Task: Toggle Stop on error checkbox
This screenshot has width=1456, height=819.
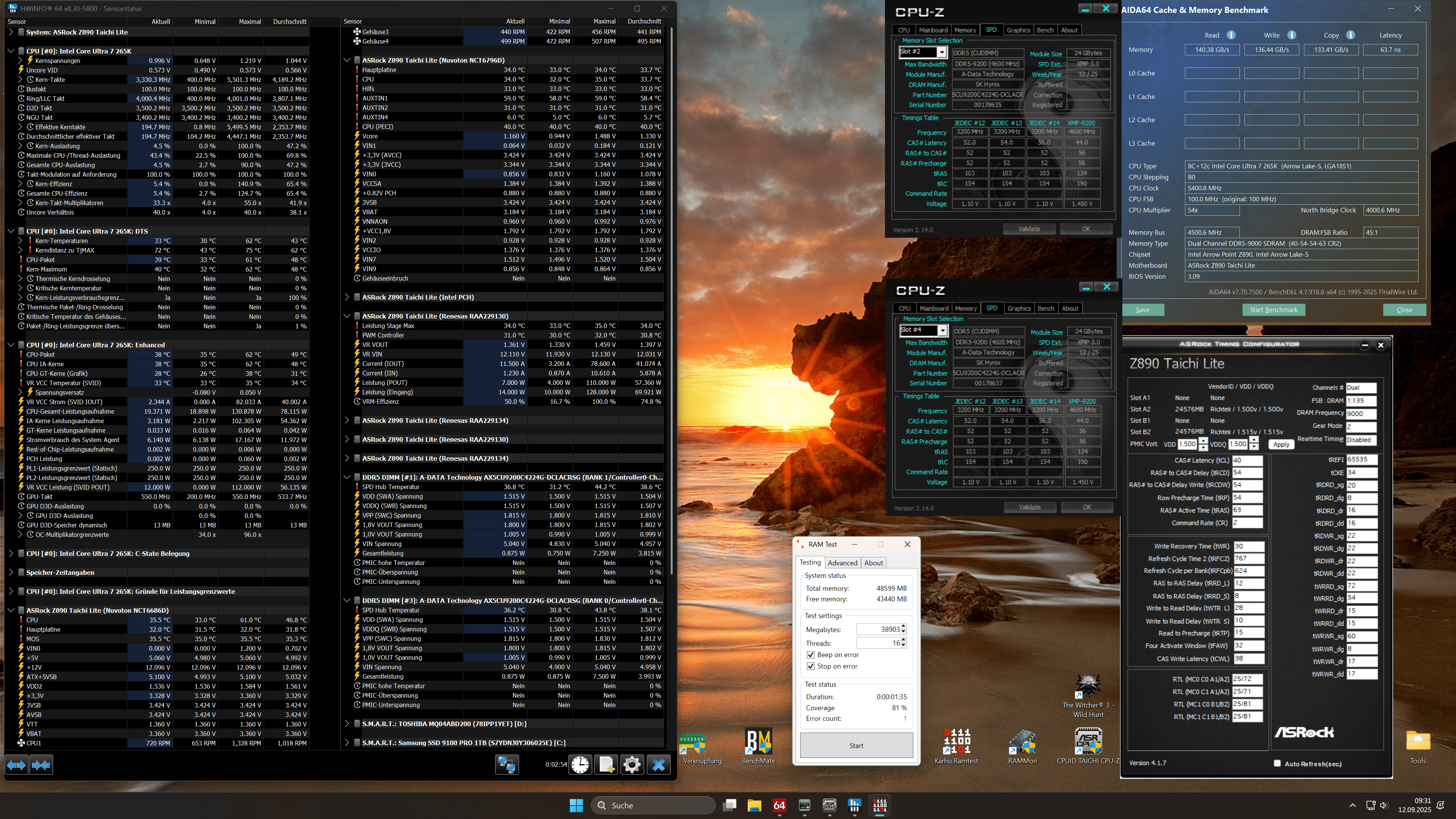Action: pyautogui.click(x=811, y=666)
